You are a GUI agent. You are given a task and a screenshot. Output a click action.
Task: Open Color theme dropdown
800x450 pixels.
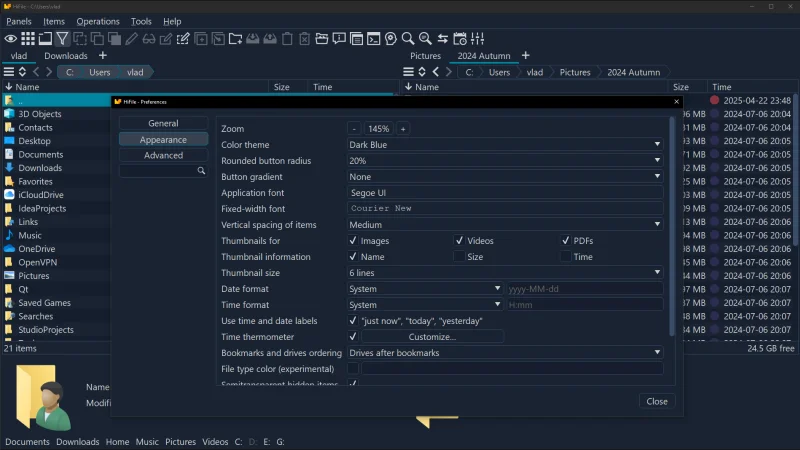point(505,144)
